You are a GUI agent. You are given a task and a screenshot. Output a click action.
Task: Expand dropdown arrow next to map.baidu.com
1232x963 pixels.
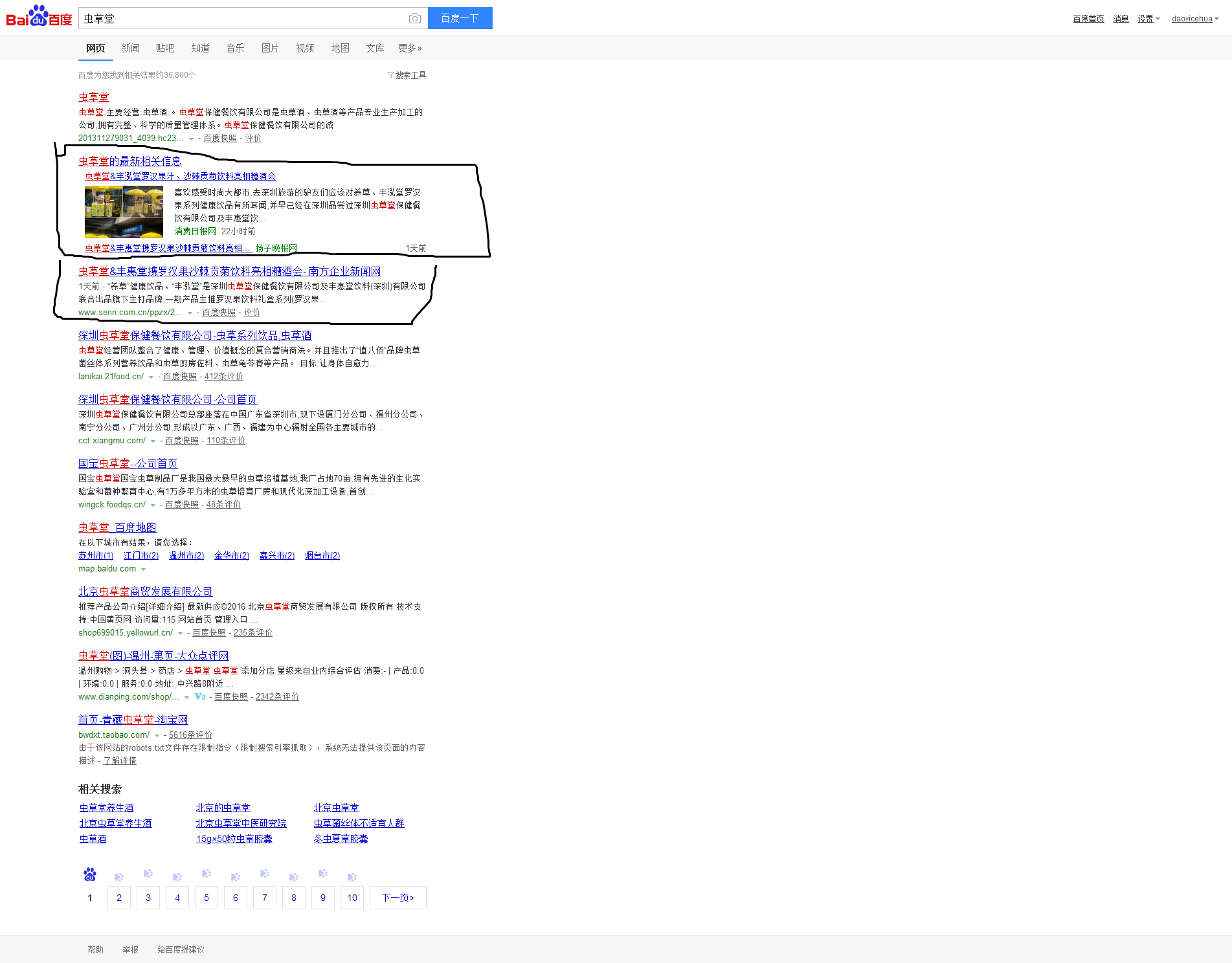(143, 570)
